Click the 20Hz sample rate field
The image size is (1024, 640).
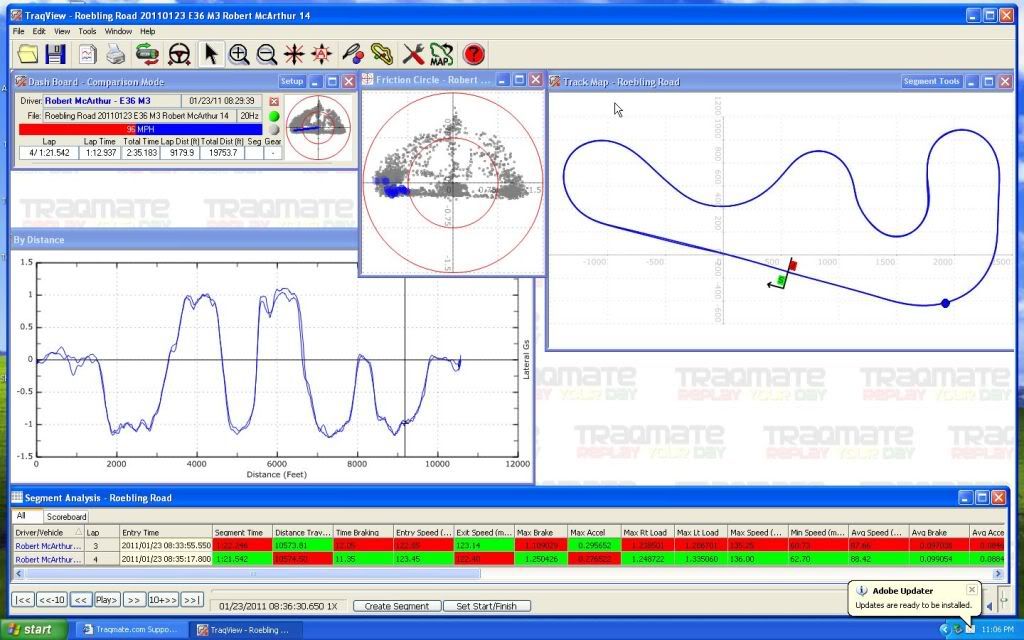coord(249,116)
